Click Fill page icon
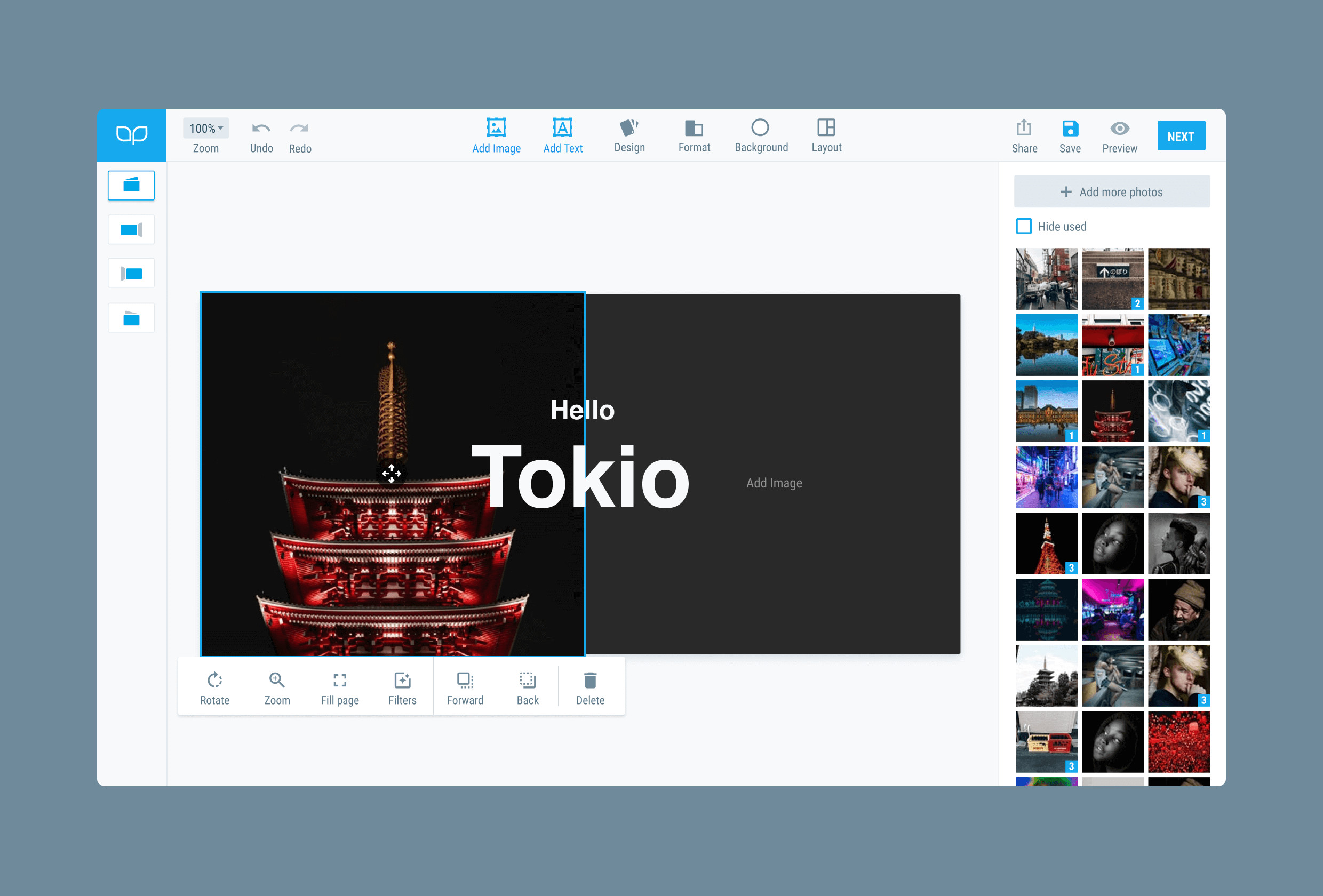Screen dimensions: 1323x896 (340, 680)
